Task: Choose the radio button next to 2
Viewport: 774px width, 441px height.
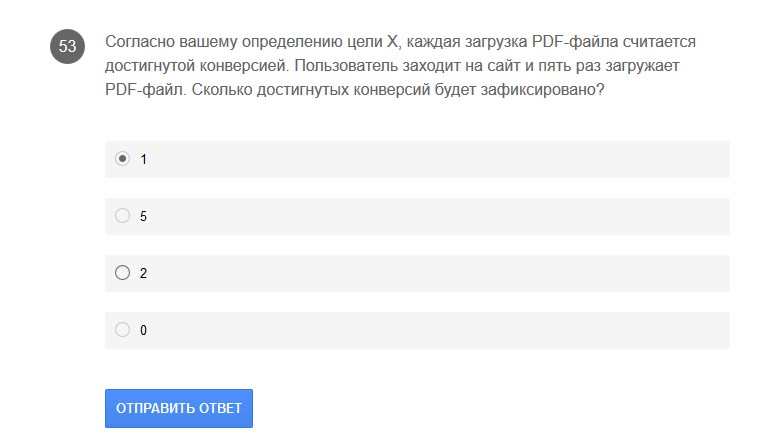Action: (122, 273)
